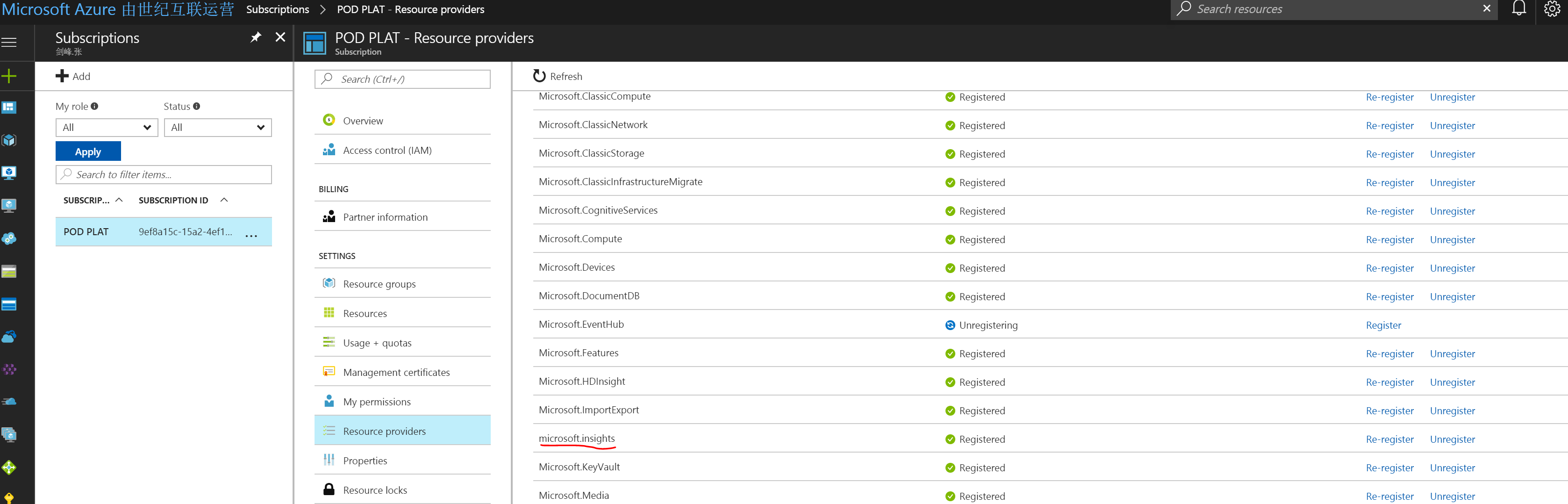
Task: Click the Apply button
Action: [x=88, y=151]
